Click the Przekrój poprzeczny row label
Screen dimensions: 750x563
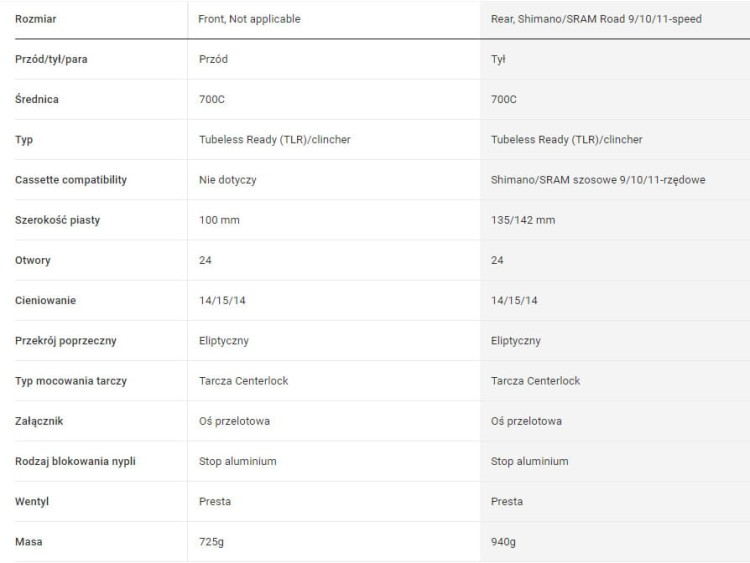tap(66, 341)
